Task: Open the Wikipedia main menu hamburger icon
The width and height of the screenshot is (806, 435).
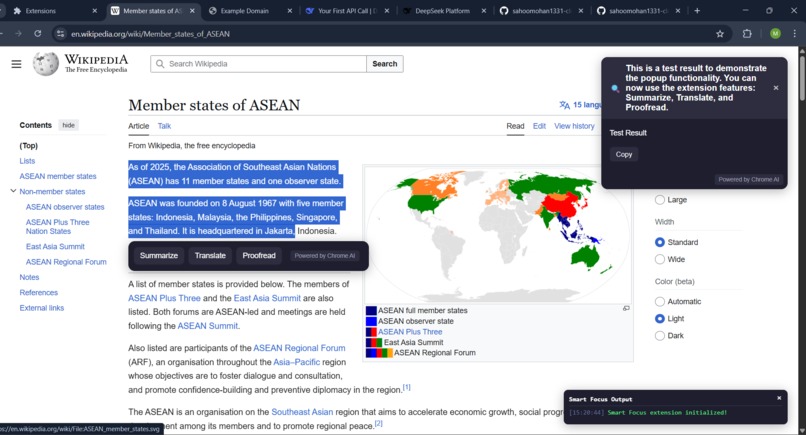Action: click(x=16, y=64)
